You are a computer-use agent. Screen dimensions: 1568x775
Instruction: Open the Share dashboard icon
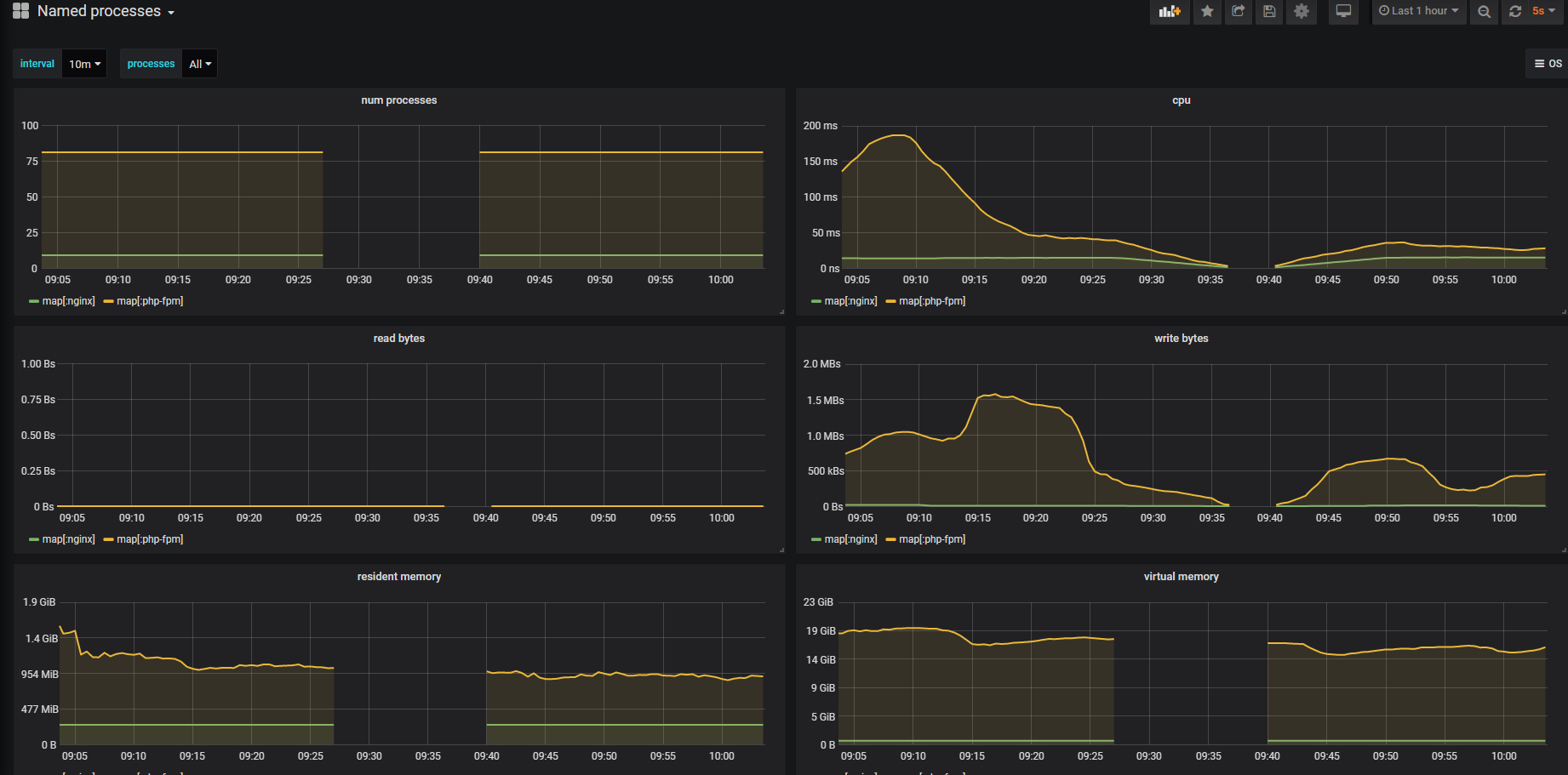pos(1238,11)
